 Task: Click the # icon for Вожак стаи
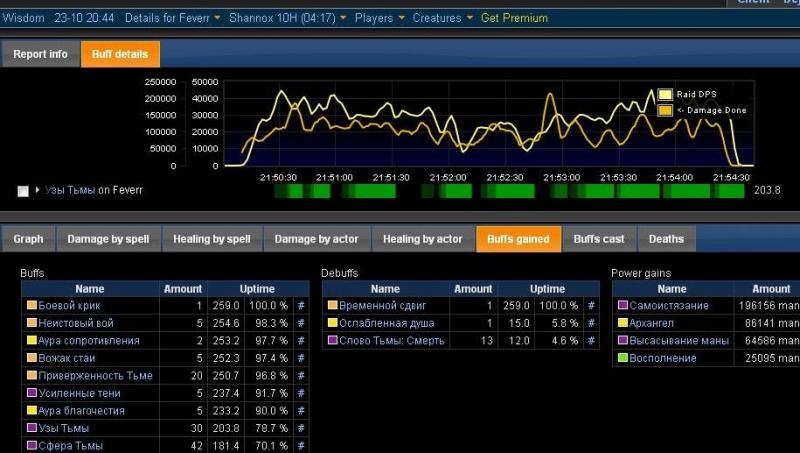[x=301, y=358]
